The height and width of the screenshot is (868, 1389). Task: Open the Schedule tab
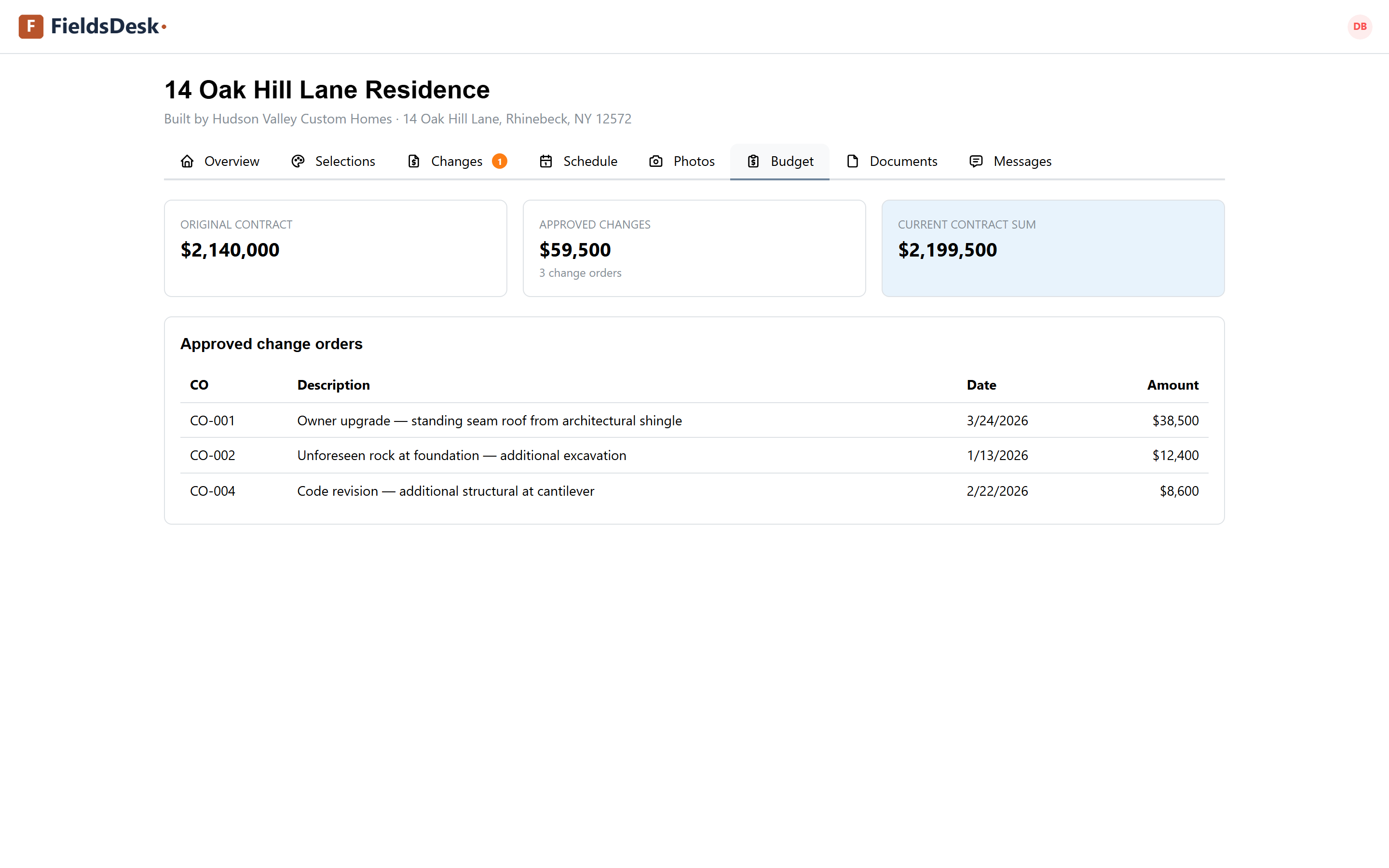point(579,162)
